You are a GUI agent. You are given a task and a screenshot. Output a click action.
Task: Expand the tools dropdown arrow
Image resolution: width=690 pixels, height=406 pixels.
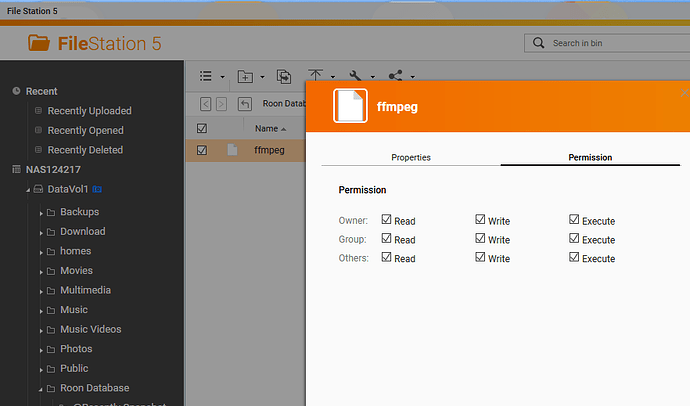click(373, 77)
